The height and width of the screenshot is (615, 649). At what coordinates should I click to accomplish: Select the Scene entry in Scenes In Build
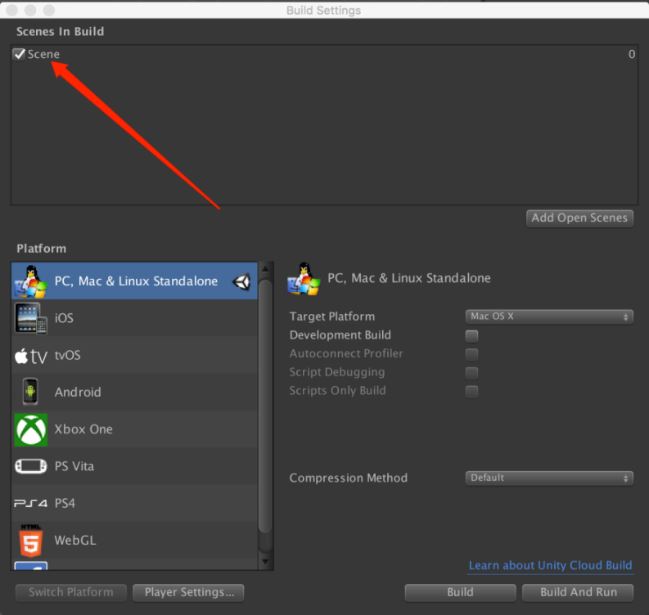[44, 54]
